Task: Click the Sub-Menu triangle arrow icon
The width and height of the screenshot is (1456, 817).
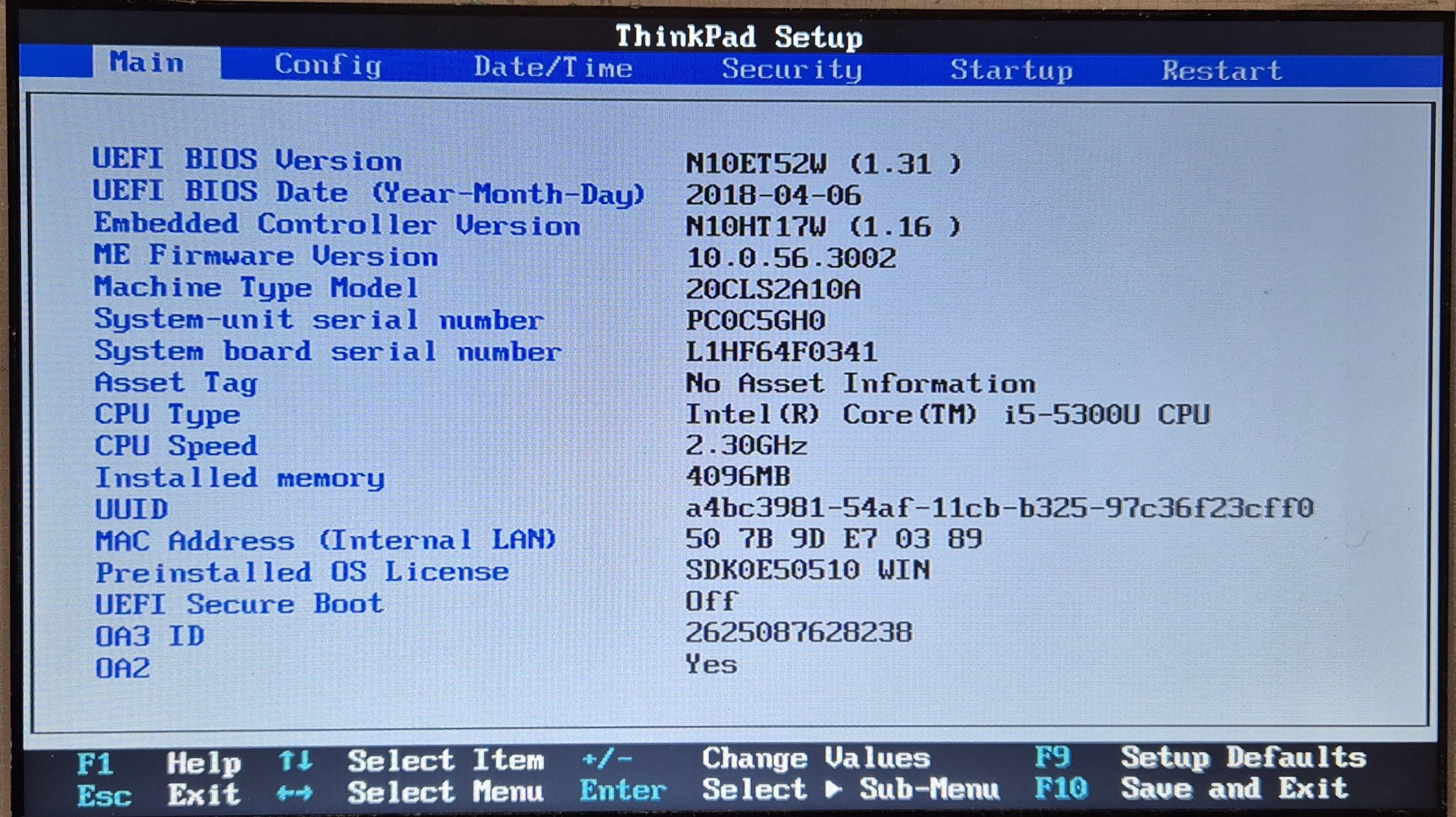Action: [x=832, y=789]
